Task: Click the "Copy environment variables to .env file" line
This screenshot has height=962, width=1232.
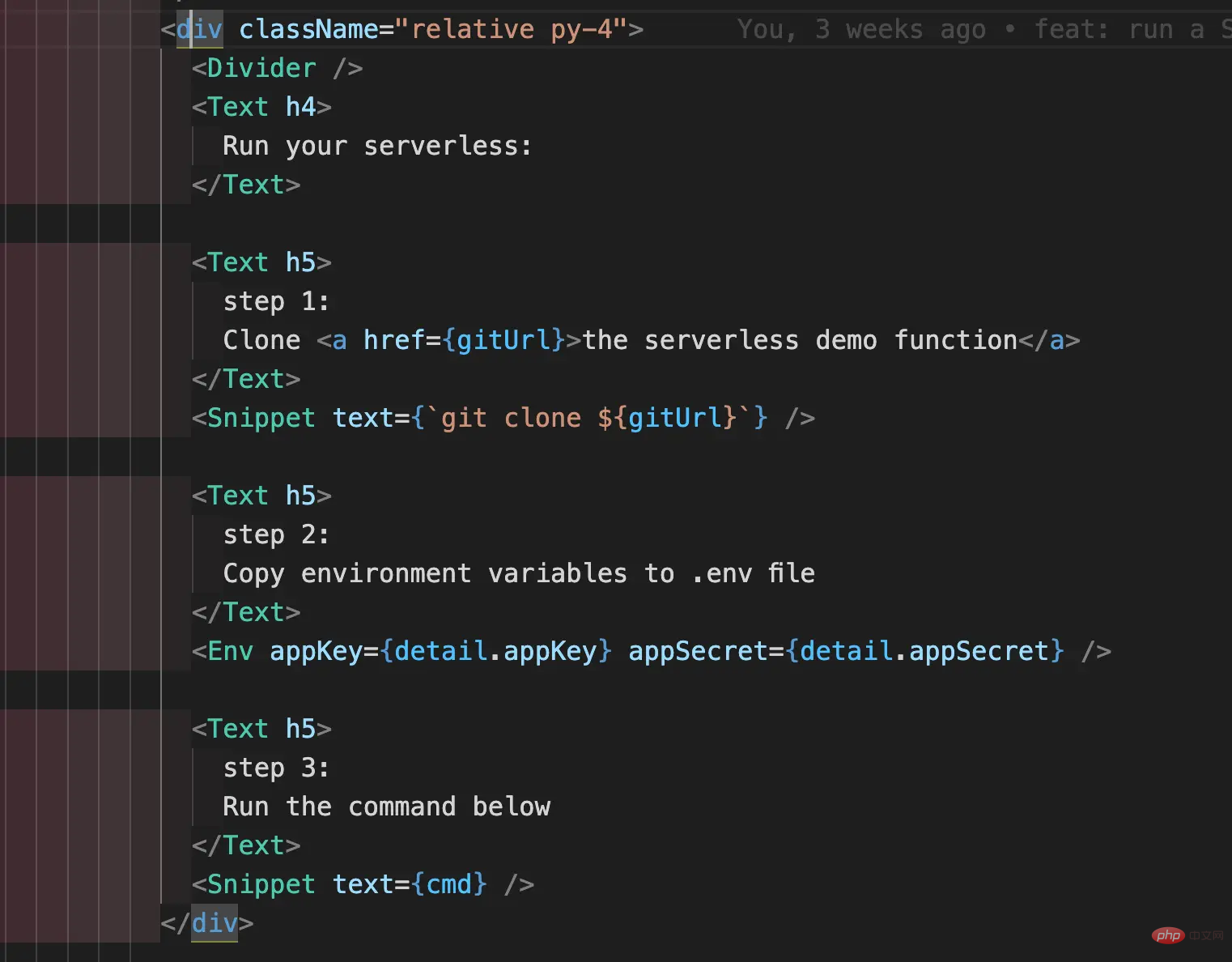Action: [518, 574]
